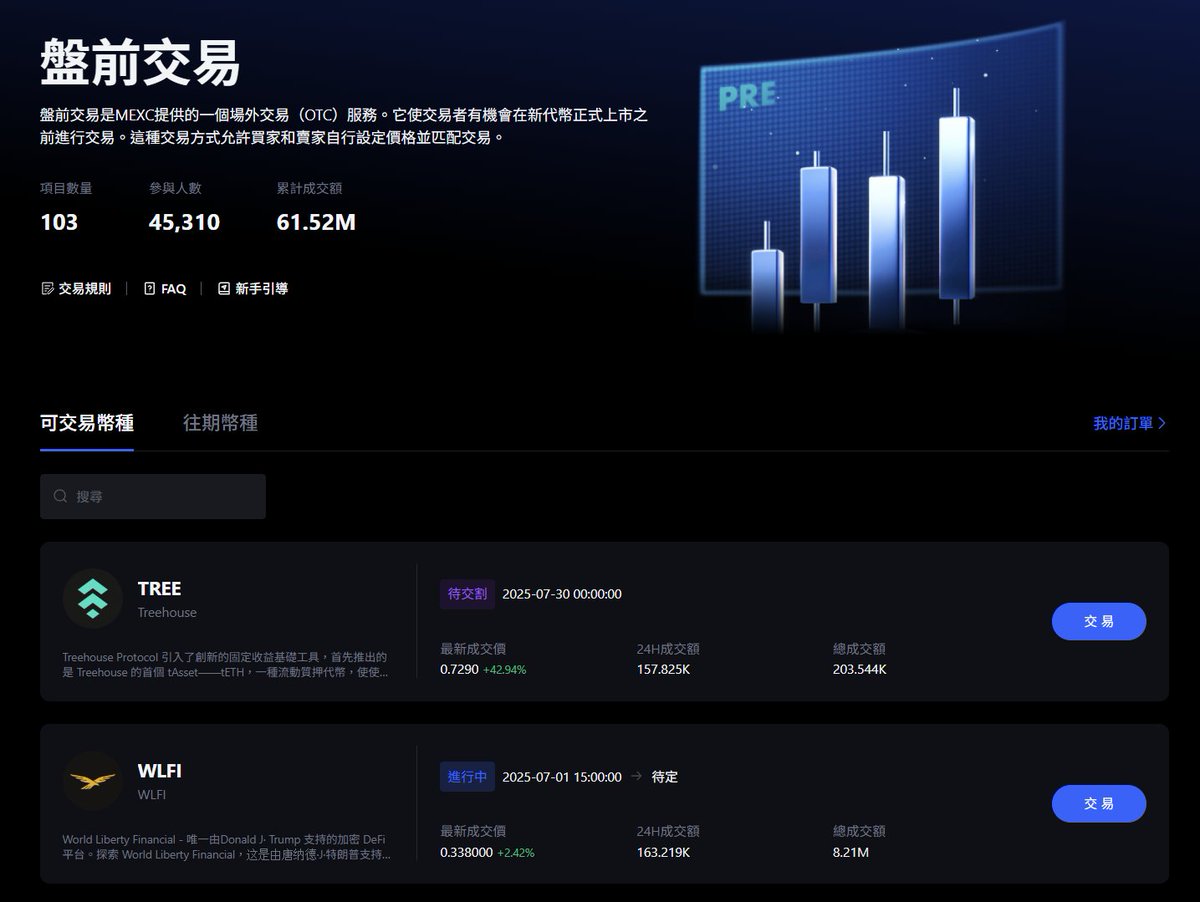The image size is (1200, 902).
Task: Click the TREE price 0.7290
Action: (459, 670)
